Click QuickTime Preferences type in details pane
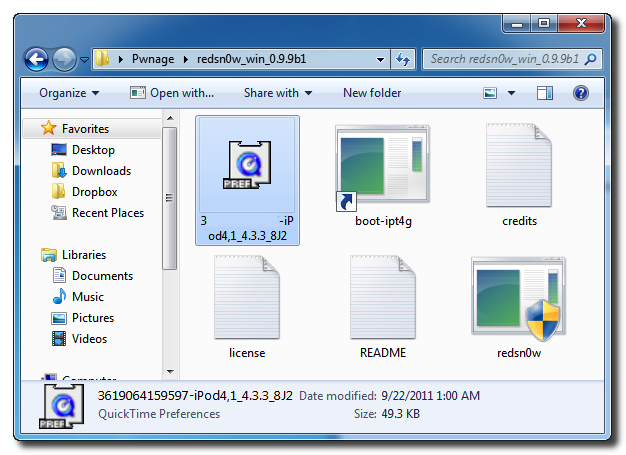This screenshot has height=455, width=626. tap(159, 414)
